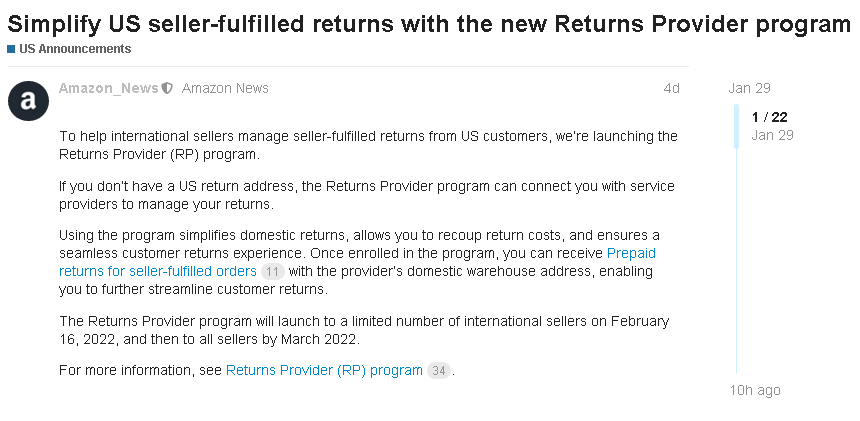Click the lower timeline scroll track
Screen dimensions: 860x421
(x=738, y=260)
